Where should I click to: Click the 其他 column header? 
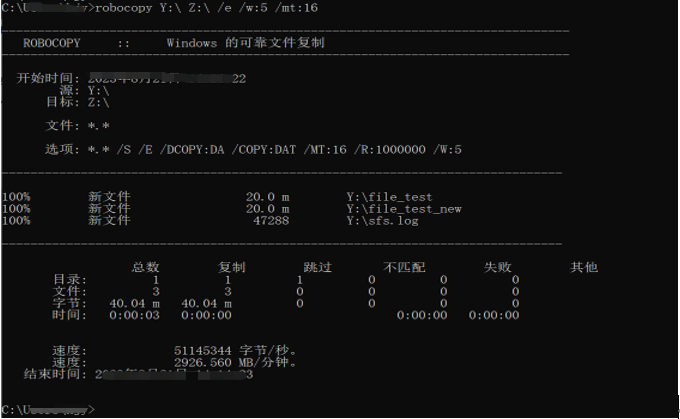point(584,267)
